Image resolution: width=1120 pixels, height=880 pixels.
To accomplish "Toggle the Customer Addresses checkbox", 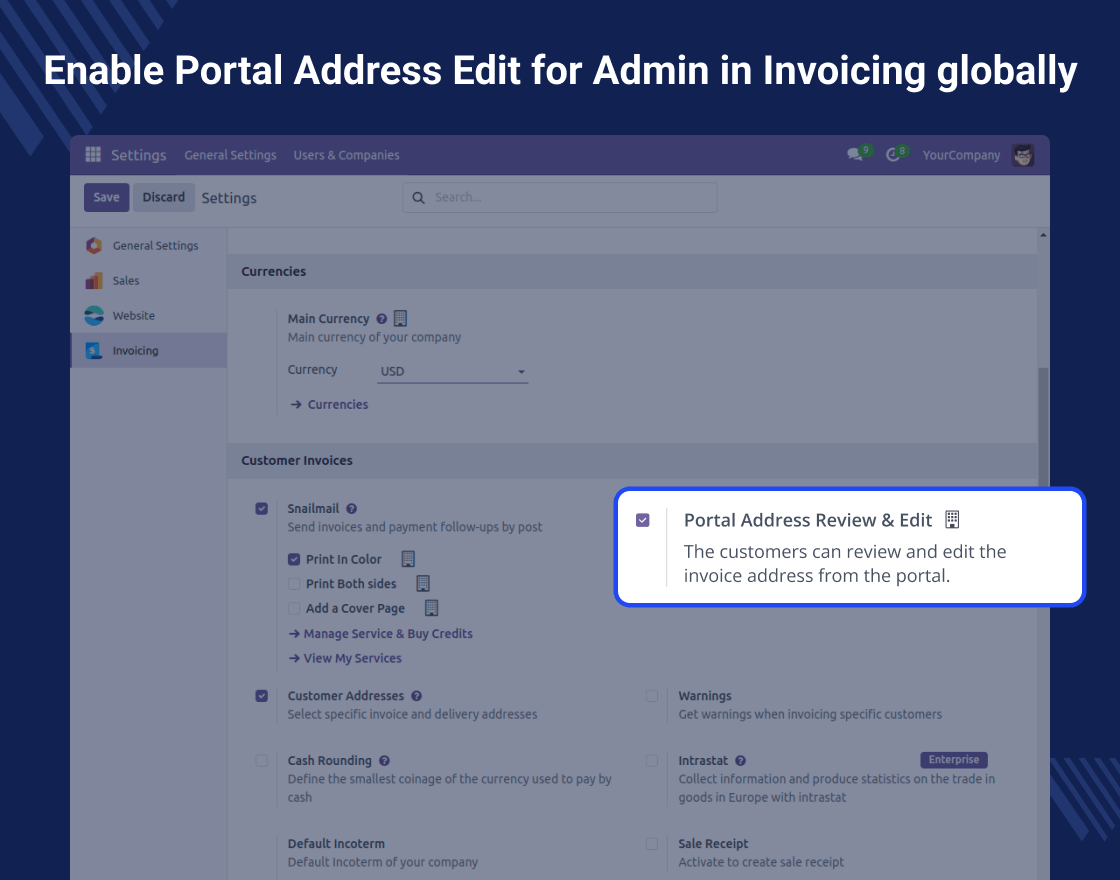I will [x=261, y=696].
